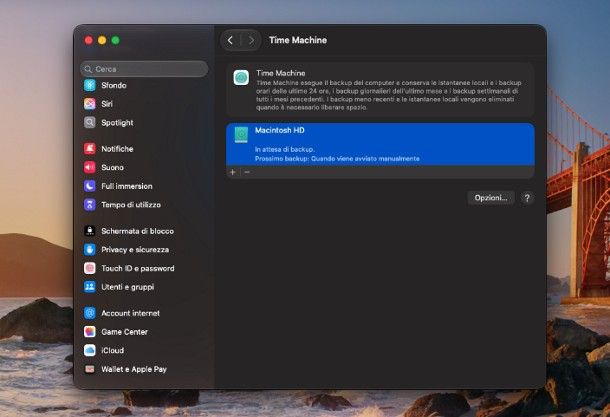Click the Macintosh HD disk name

click(280, 130)
